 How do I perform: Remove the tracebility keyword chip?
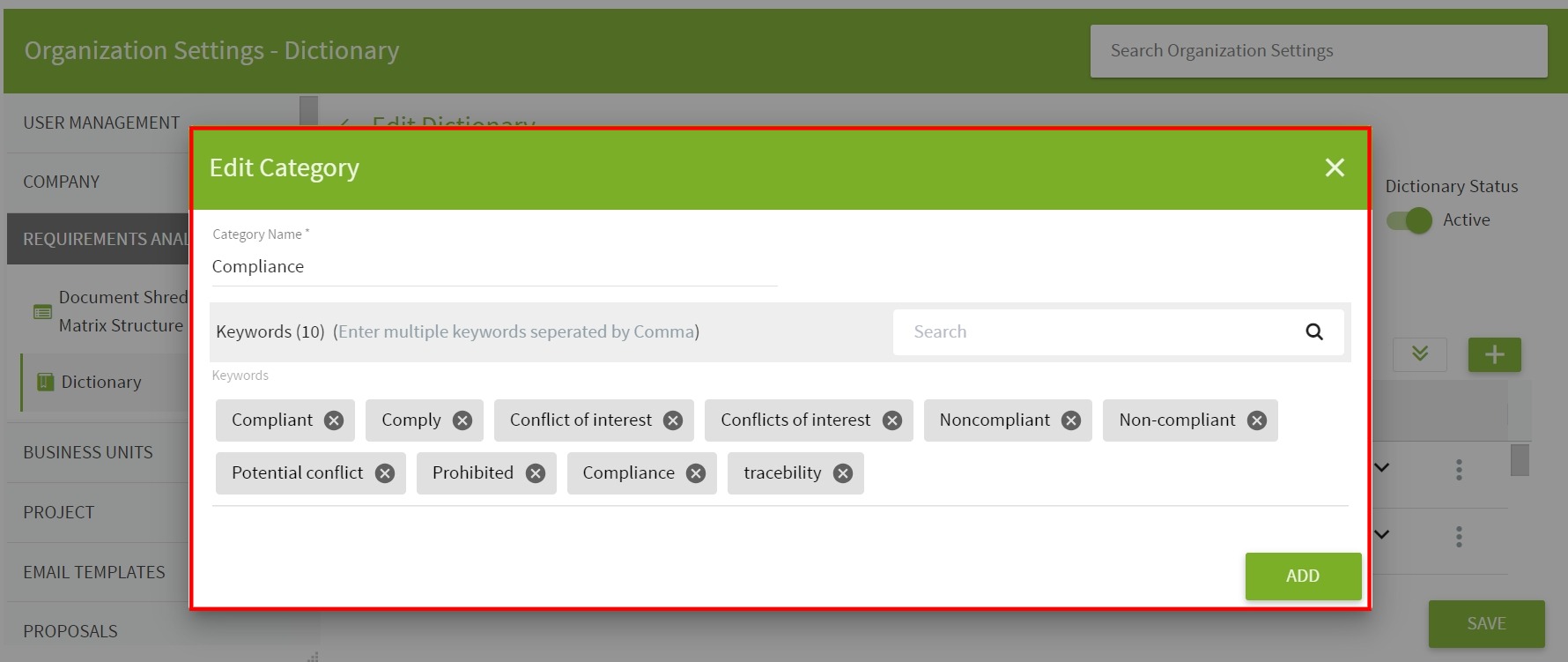click(x=843, y=473)
